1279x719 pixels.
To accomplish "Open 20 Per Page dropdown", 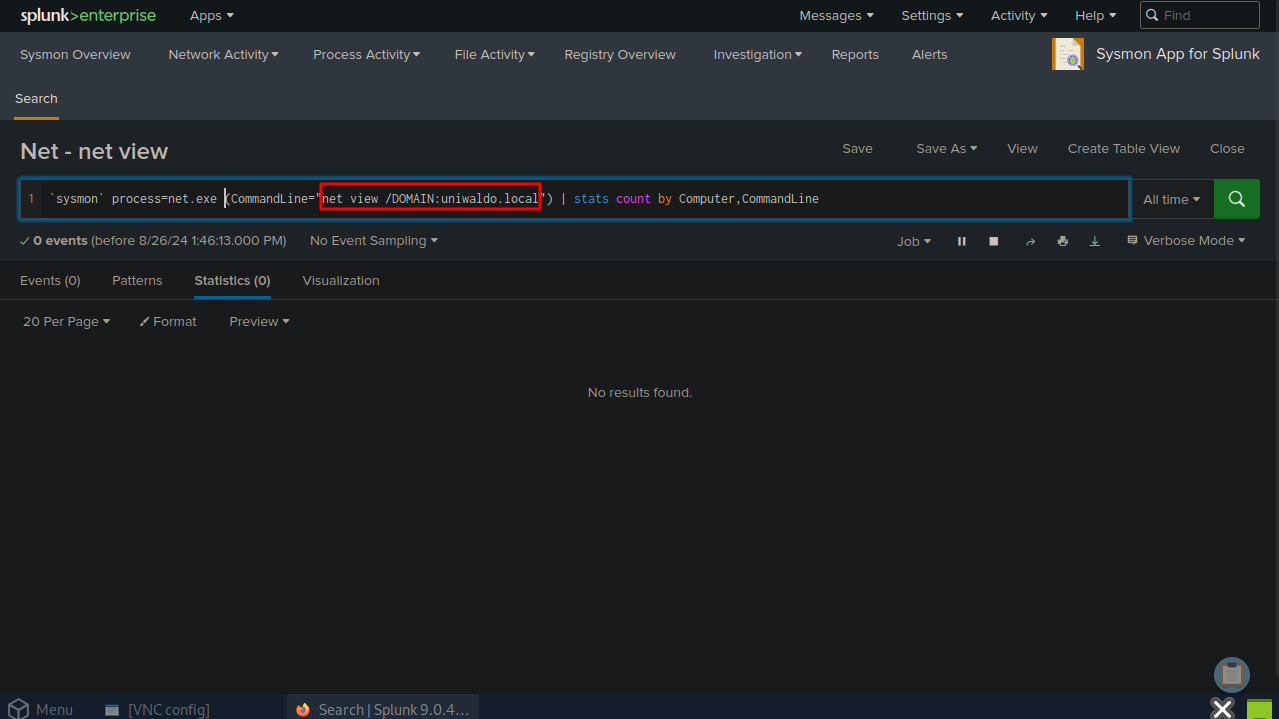I will pos(66,321).
